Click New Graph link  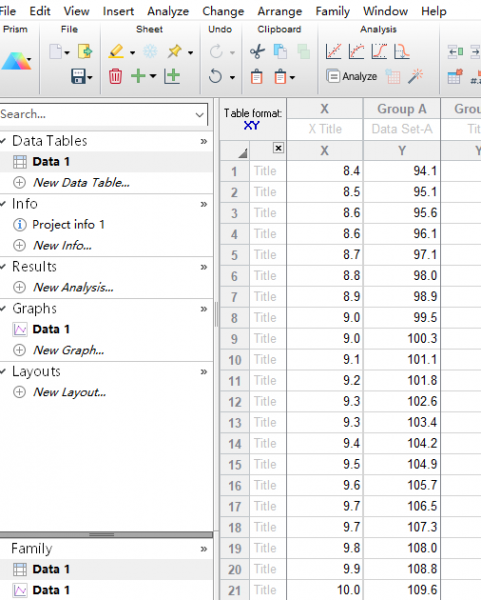click(68, 350)
